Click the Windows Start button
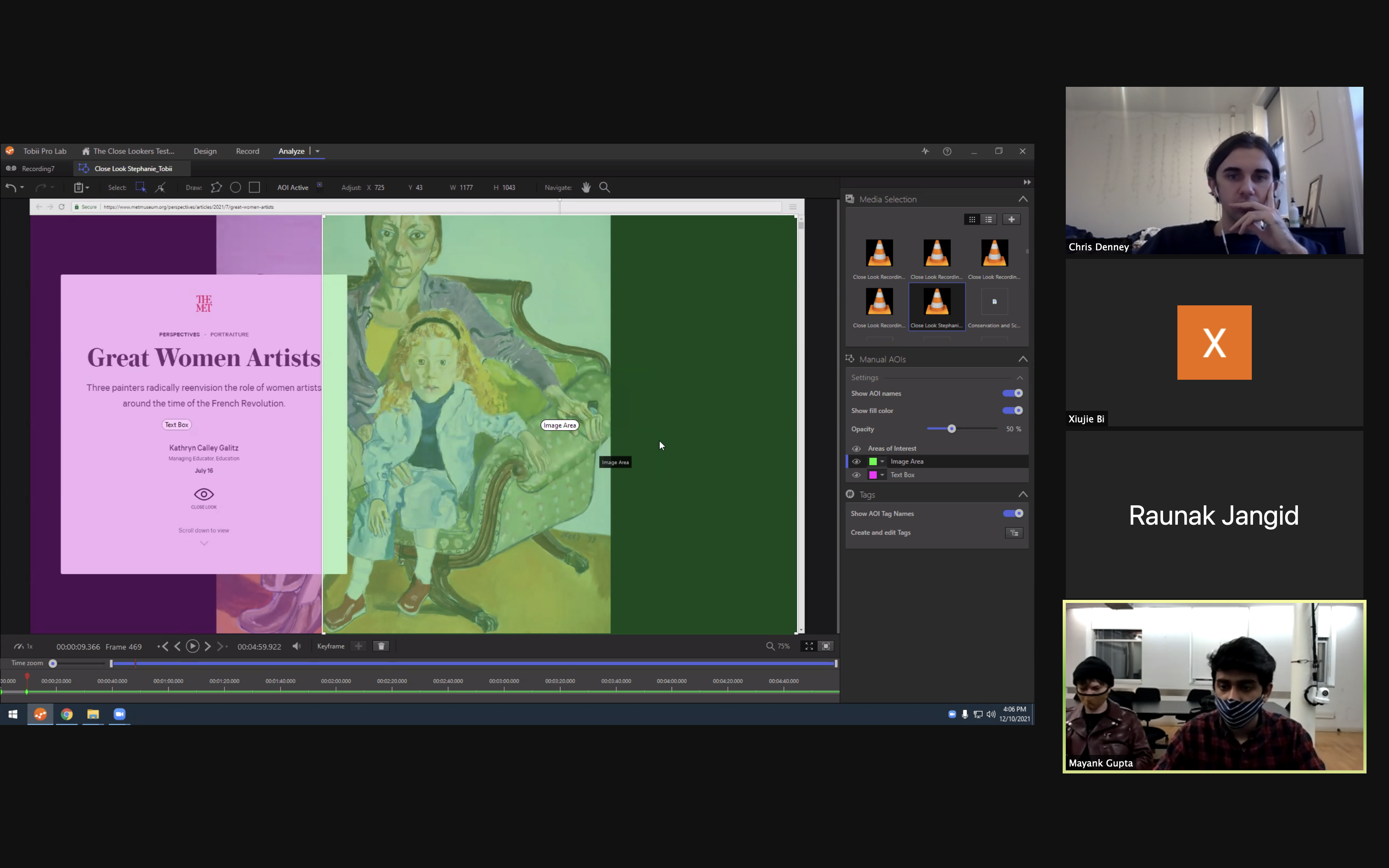The height and width of the screenshot is (868, 1389). (x=13, y=714)
